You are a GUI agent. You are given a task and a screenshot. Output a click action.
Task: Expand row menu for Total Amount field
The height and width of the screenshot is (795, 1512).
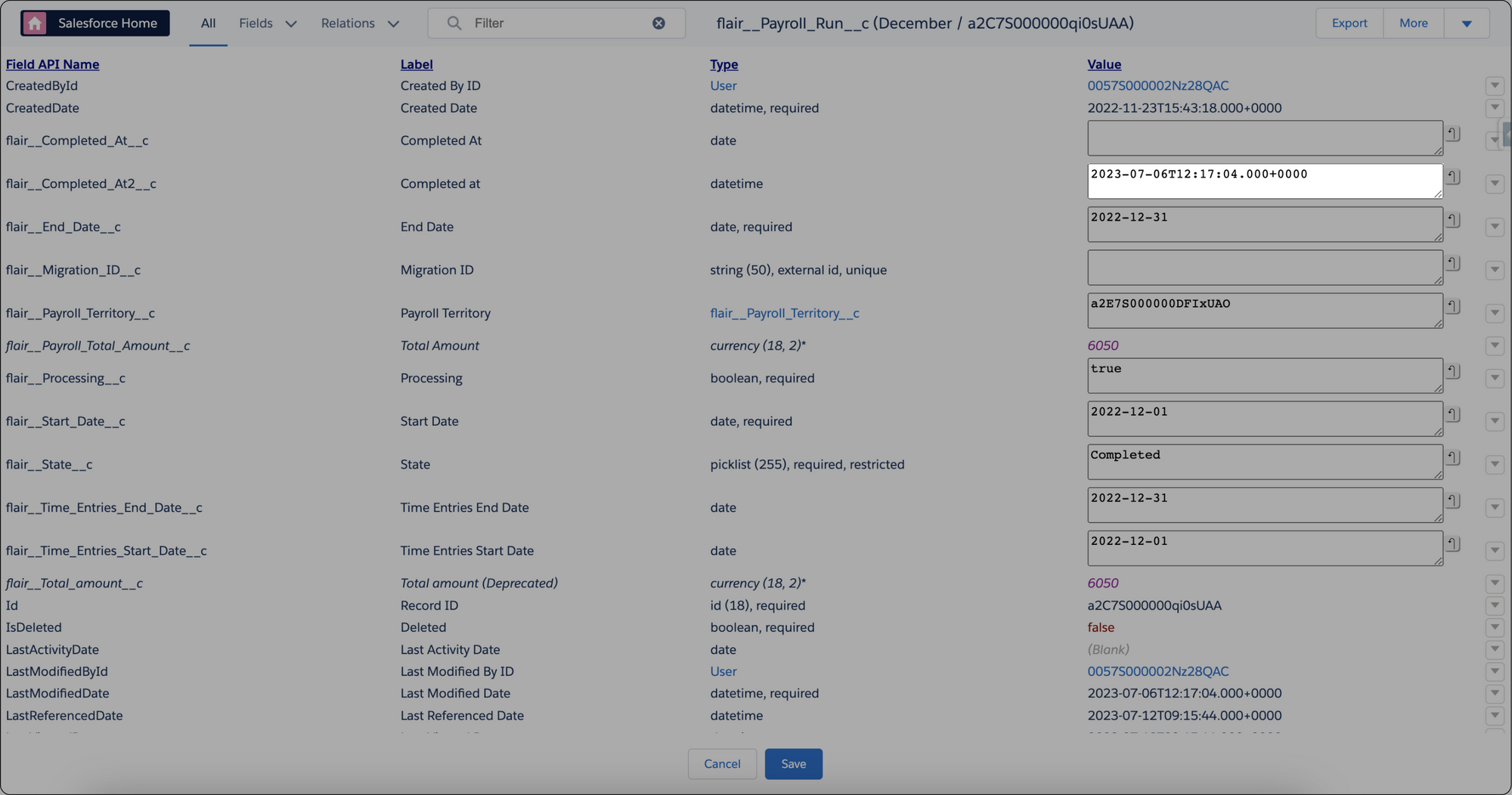pos(1494,345)
